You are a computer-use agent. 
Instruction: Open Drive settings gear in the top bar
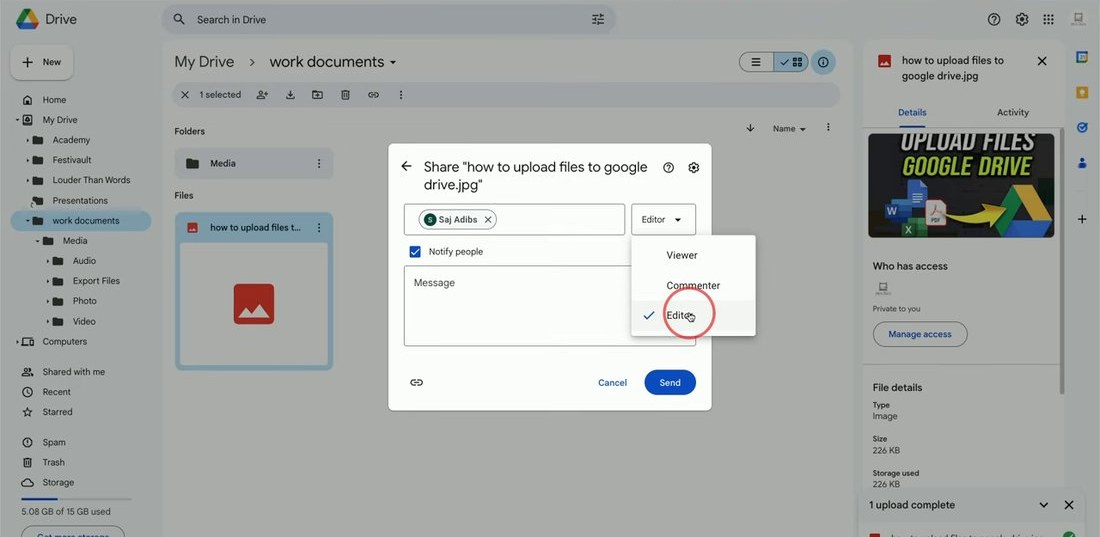(1021, 20)
